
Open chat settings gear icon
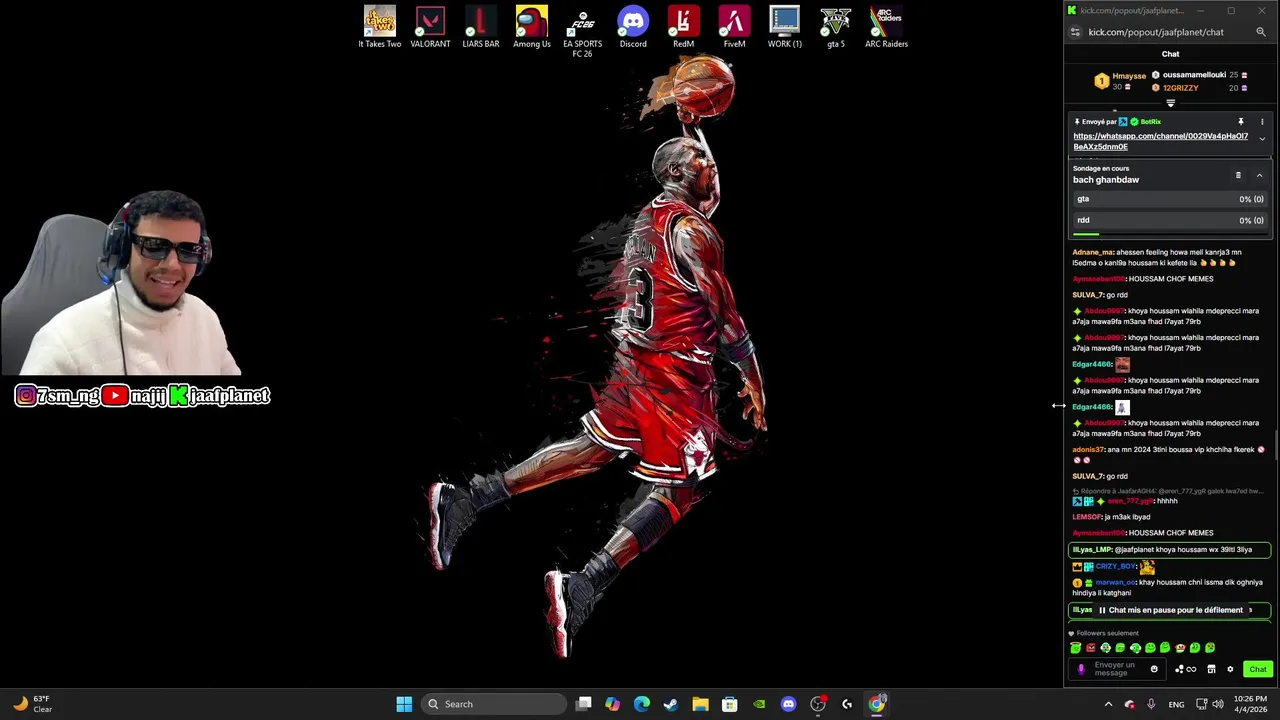click(1230, 669)
